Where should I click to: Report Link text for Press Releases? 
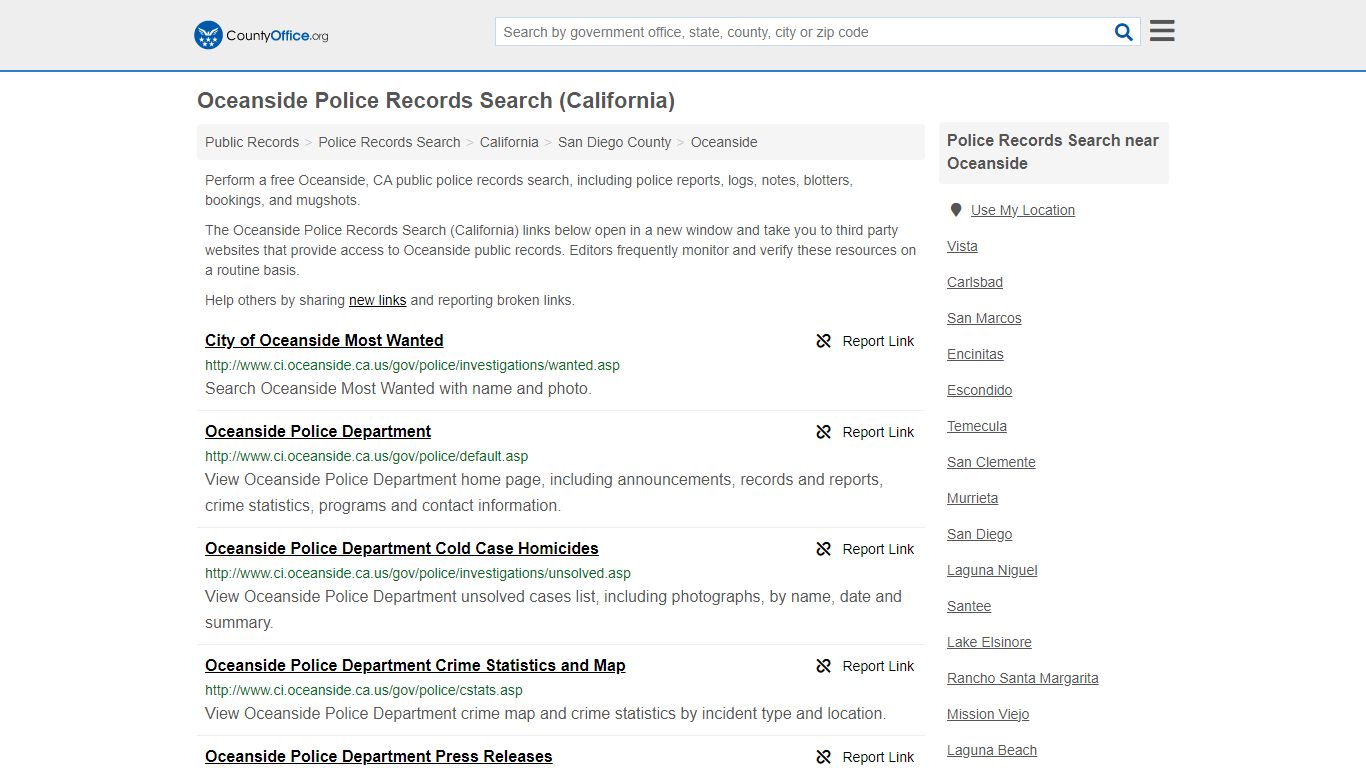(x=878, y=757)
